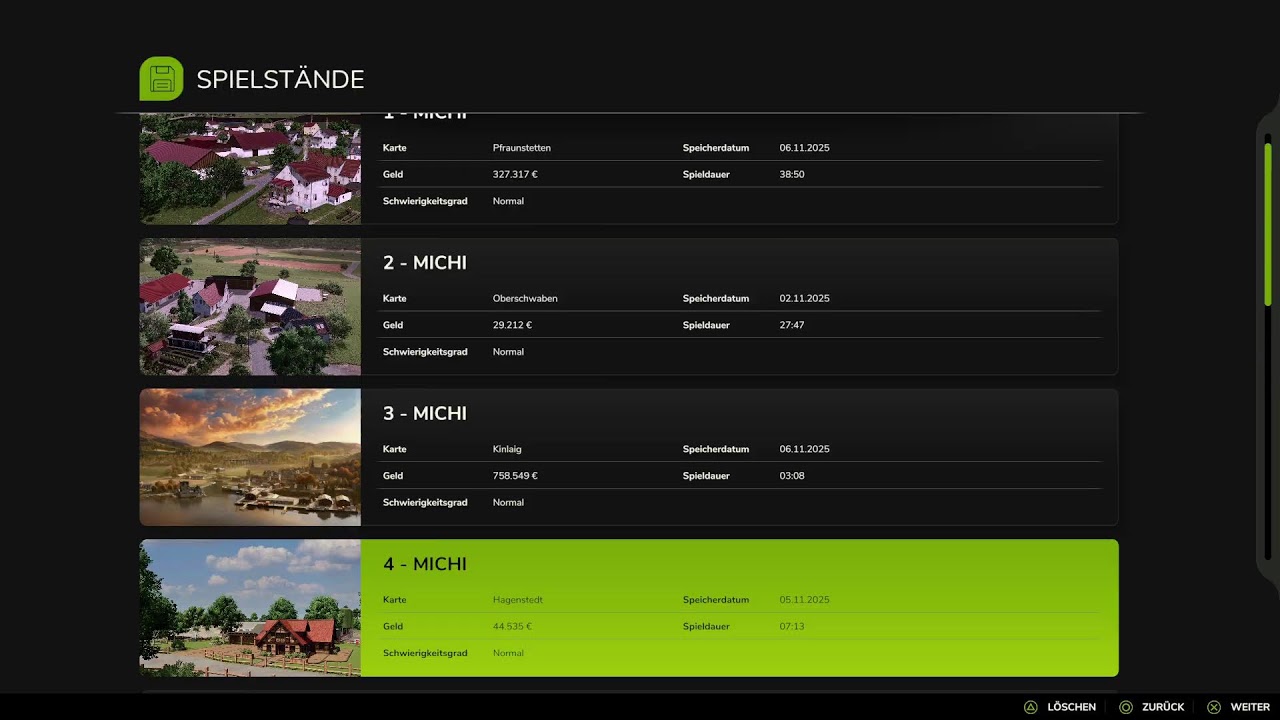Screen dimensions: 1280x720
Task: Click the circle Zurück controller icon
Action: click(x=1126, y=707)
